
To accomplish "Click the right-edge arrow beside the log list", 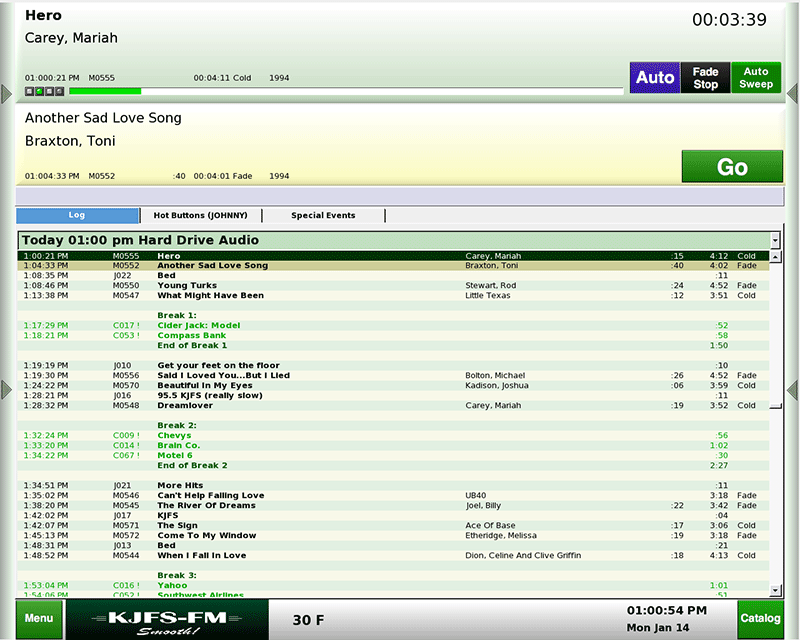I will click(792, 388).
